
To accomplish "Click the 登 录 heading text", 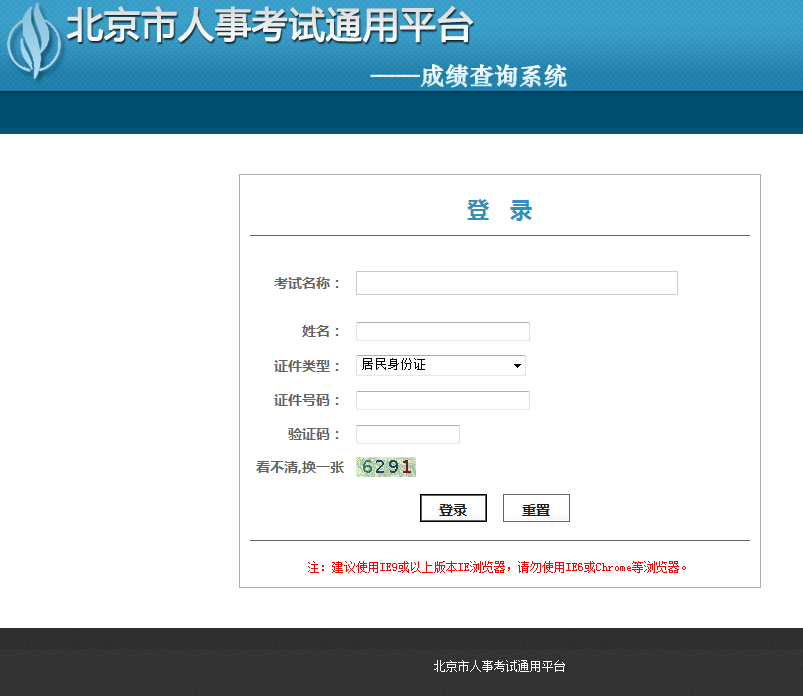I will pos(500,210).
